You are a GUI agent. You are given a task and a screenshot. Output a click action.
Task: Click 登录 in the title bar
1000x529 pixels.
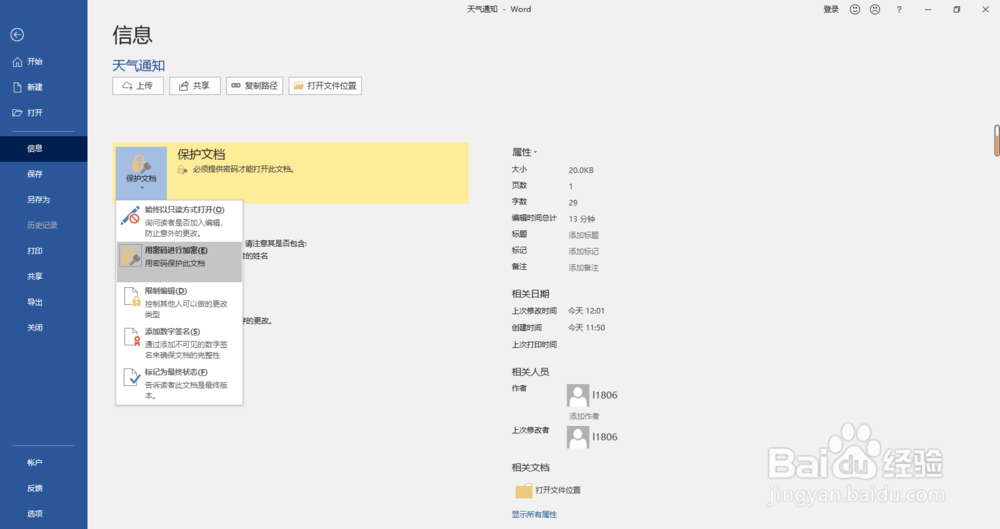point(831,10)
